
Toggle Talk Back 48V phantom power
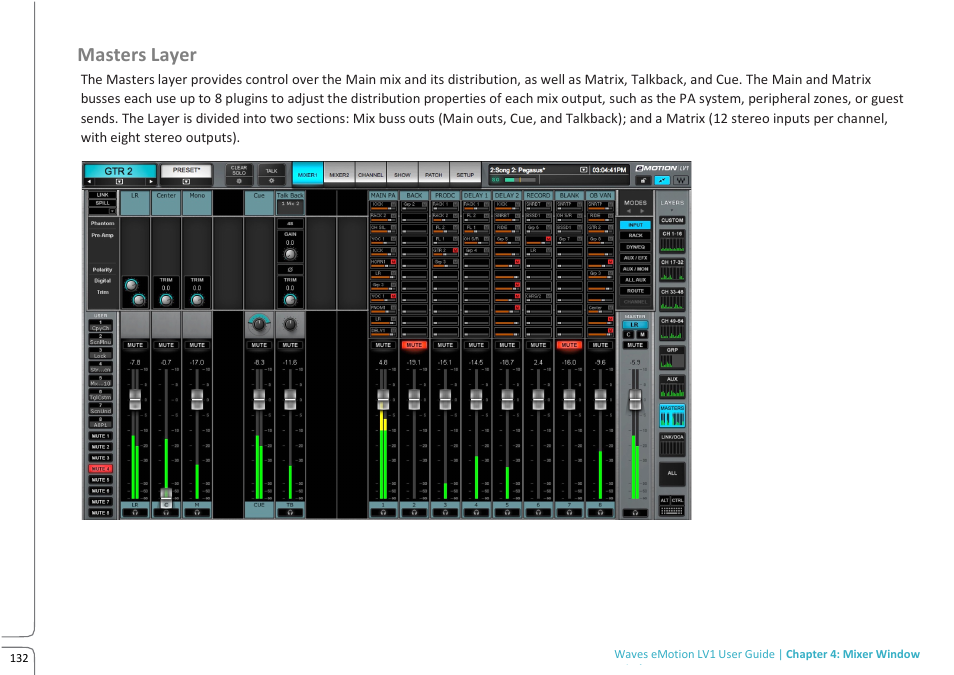[x=290, y=223]
